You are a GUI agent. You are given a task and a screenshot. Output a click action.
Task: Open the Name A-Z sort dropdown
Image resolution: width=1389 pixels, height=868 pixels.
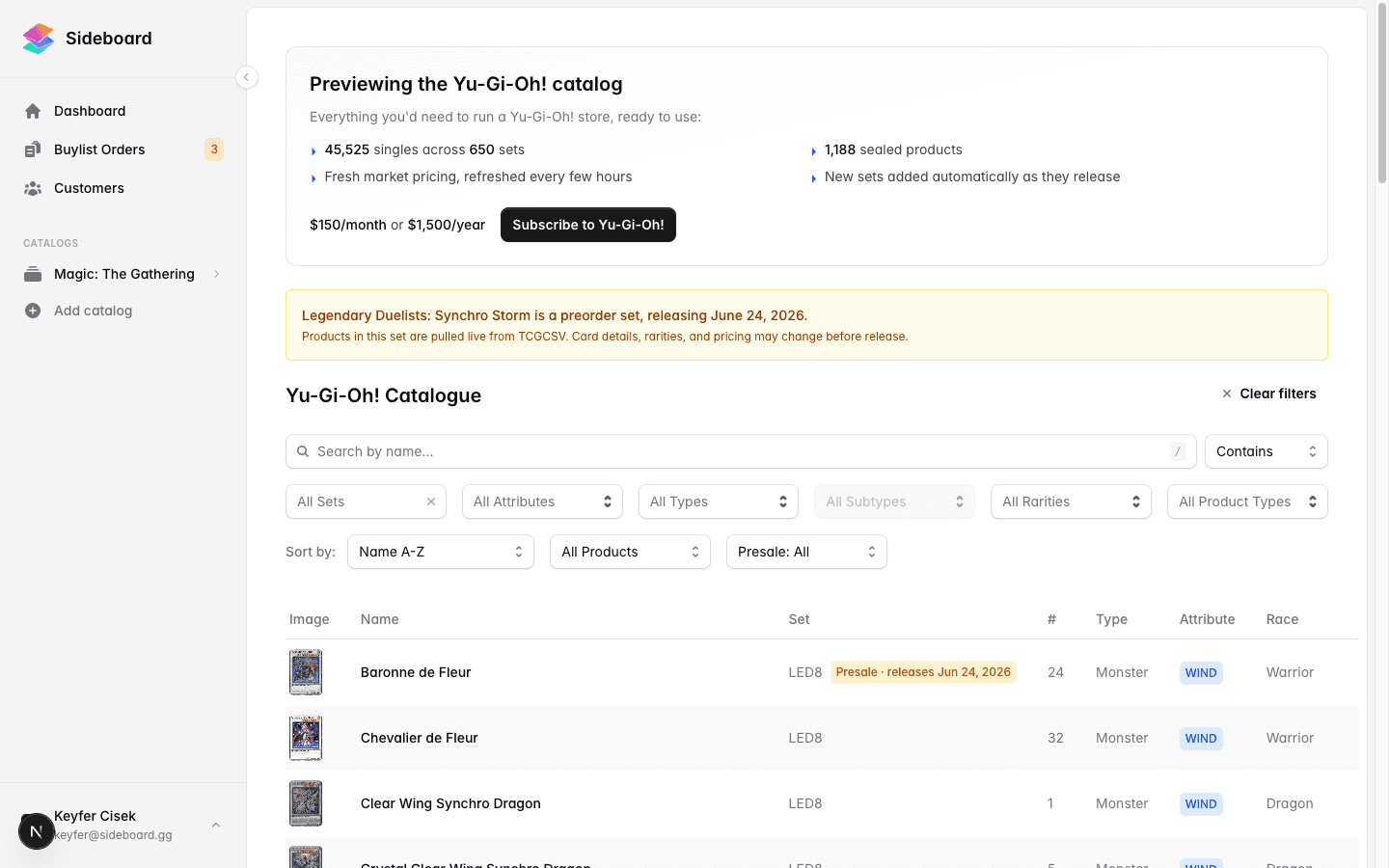(441, 552)
